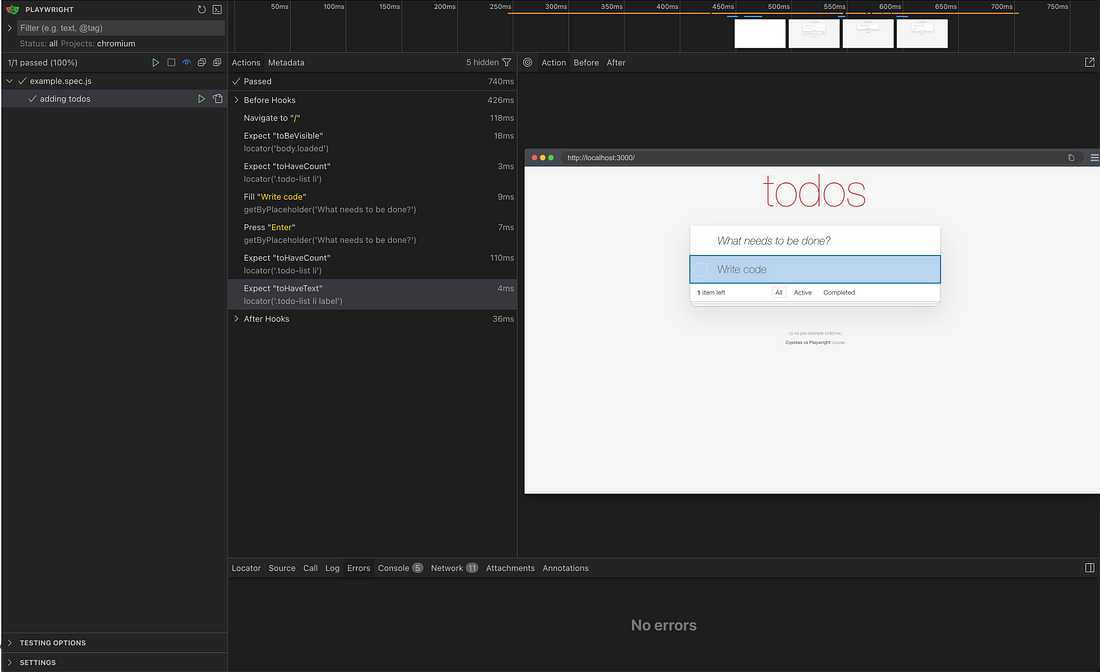Reload the test list
Image resolution: width=1100 pixels, height=672 pixels.
(201, 10)
